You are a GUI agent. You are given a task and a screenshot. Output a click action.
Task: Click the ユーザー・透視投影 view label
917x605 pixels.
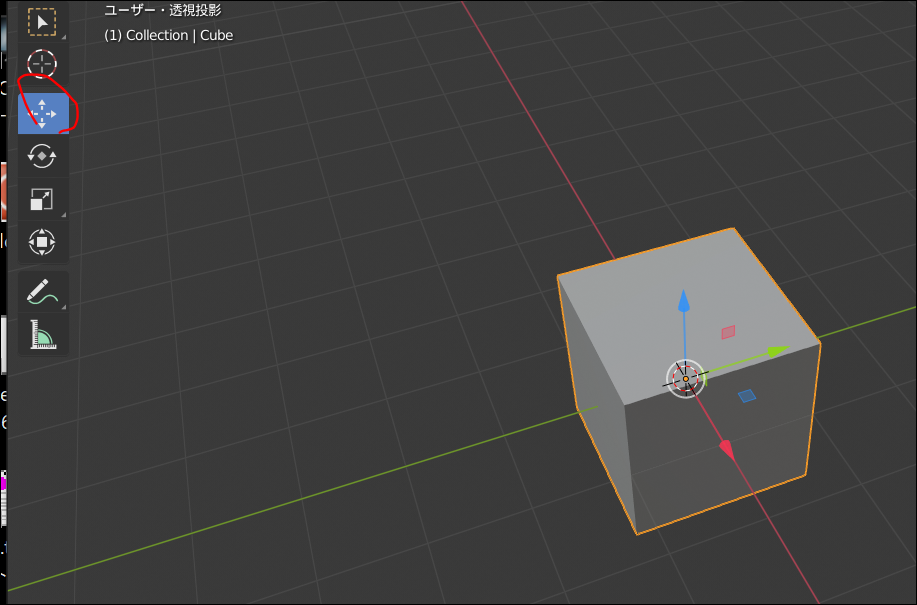163,11
